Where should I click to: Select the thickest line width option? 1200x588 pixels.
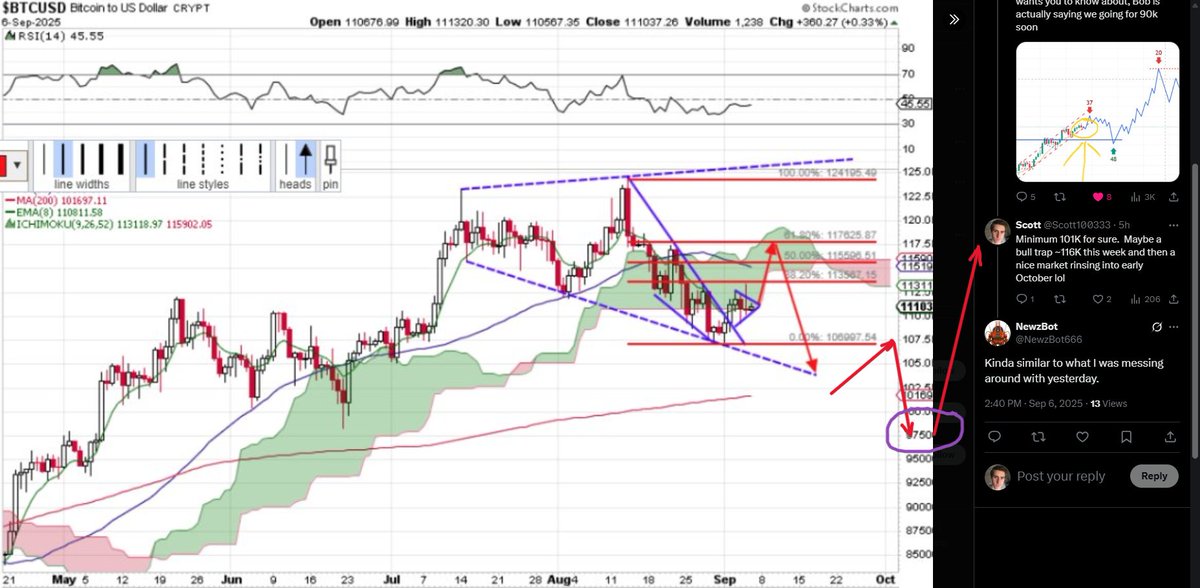[120, 159]
